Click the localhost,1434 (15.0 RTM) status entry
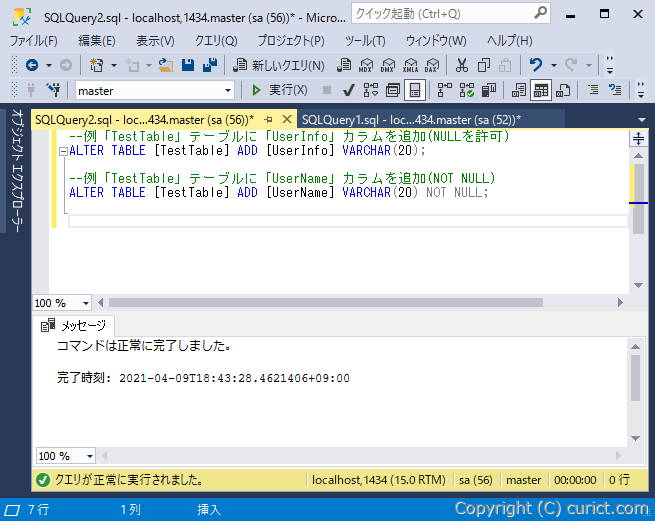Viewport: 655px width, 521px height. coord(378,480)
